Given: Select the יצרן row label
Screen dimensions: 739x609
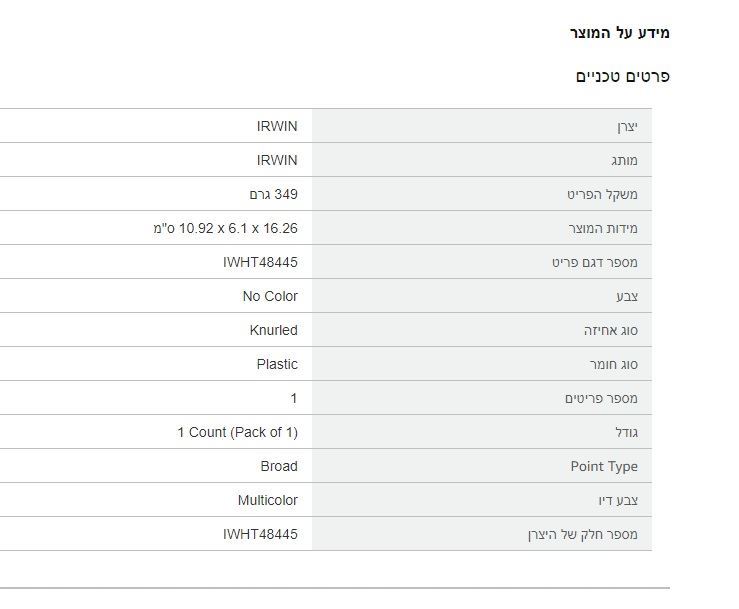Looking at the screenshot, I should coord(627,127).
